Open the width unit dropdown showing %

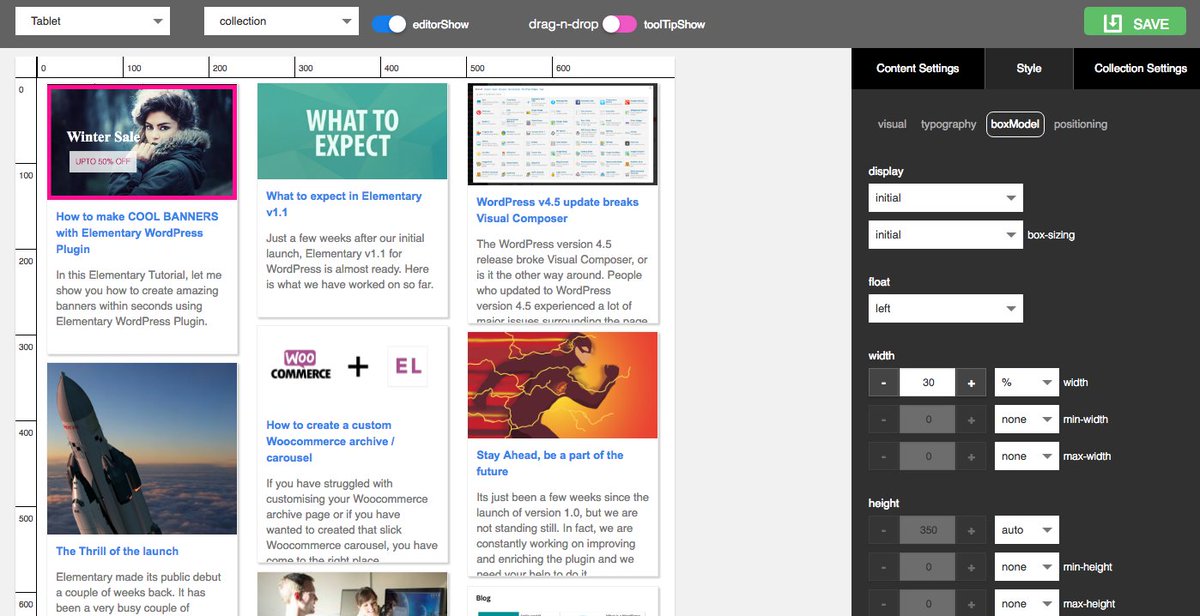[x=1026, y=383]
